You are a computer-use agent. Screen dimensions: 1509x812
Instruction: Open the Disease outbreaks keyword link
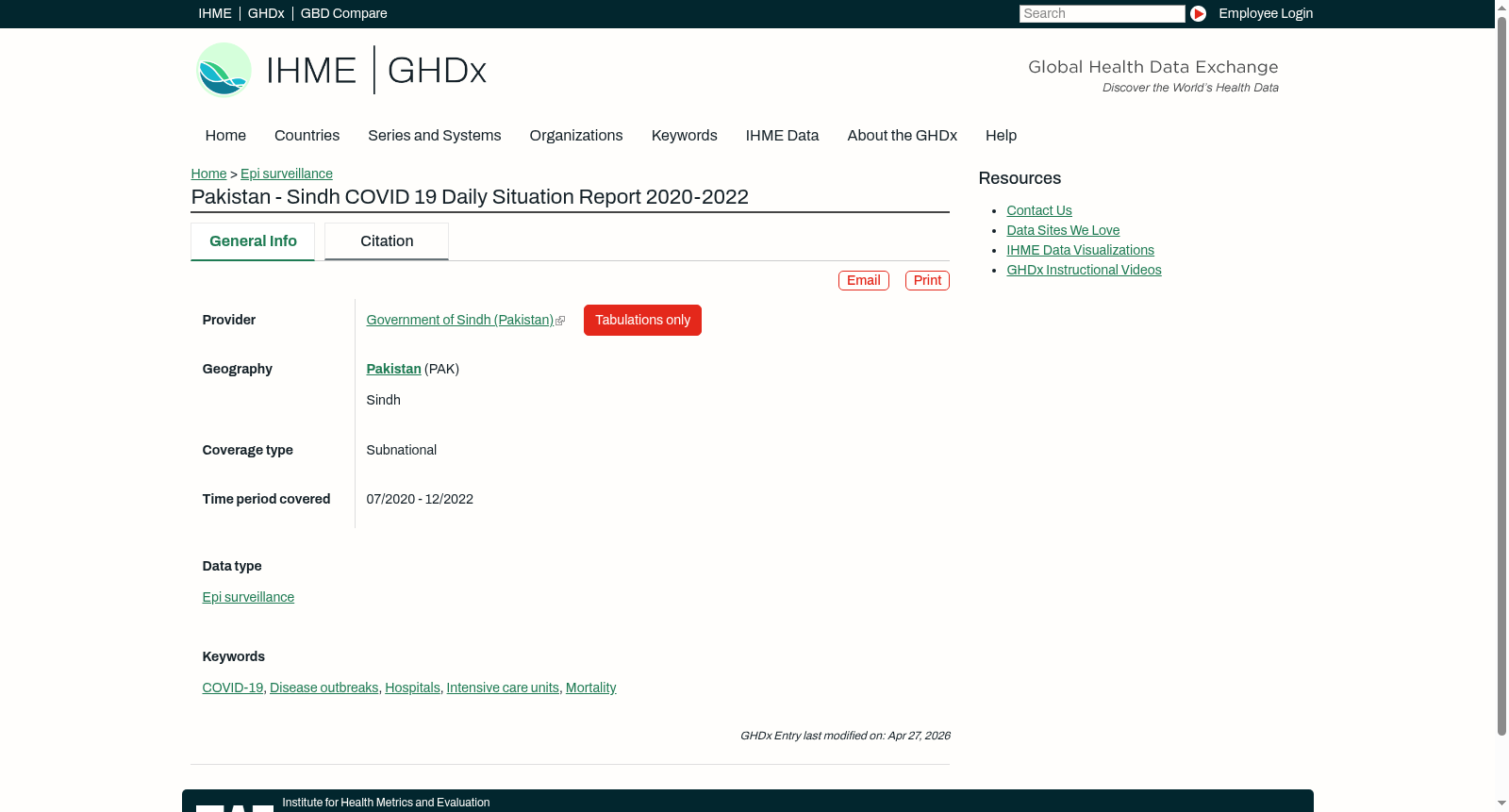[x=323, y=688]
